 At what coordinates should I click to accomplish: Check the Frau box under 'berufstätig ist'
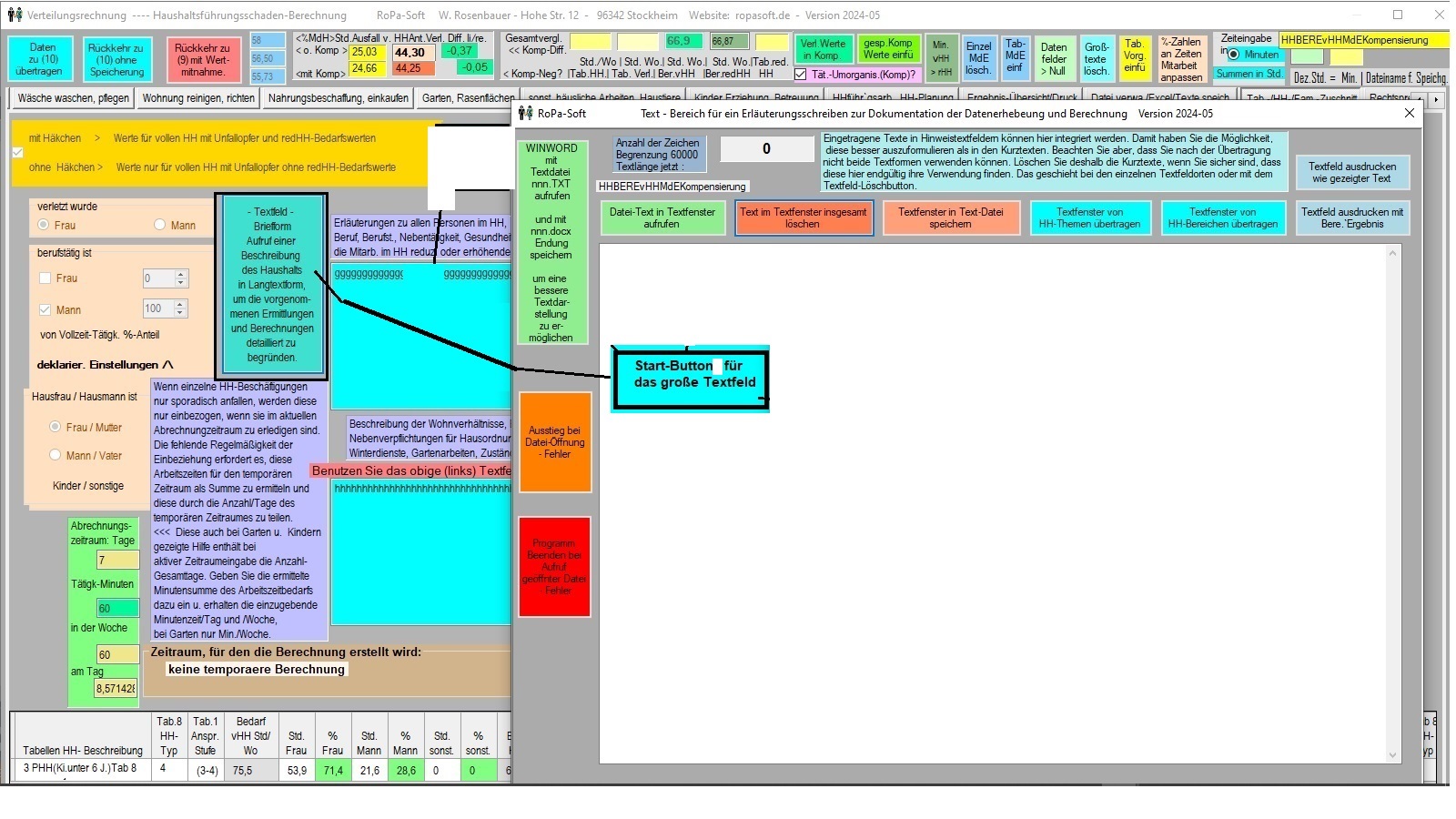point(45,278)
